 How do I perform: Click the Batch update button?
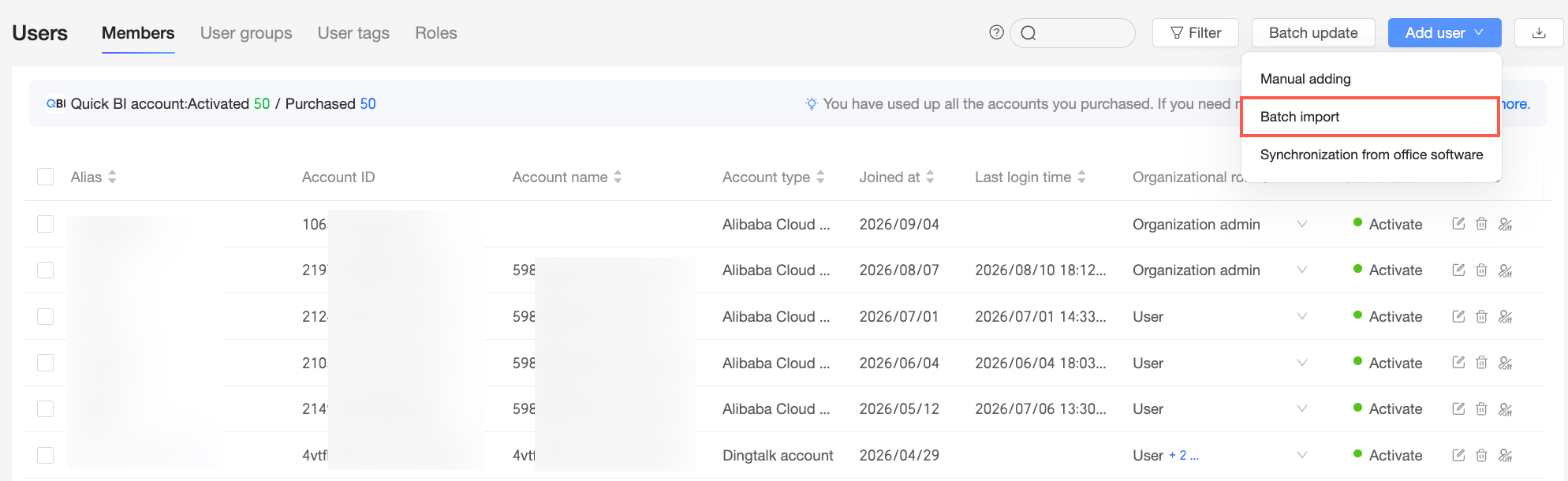(1313, 33)
